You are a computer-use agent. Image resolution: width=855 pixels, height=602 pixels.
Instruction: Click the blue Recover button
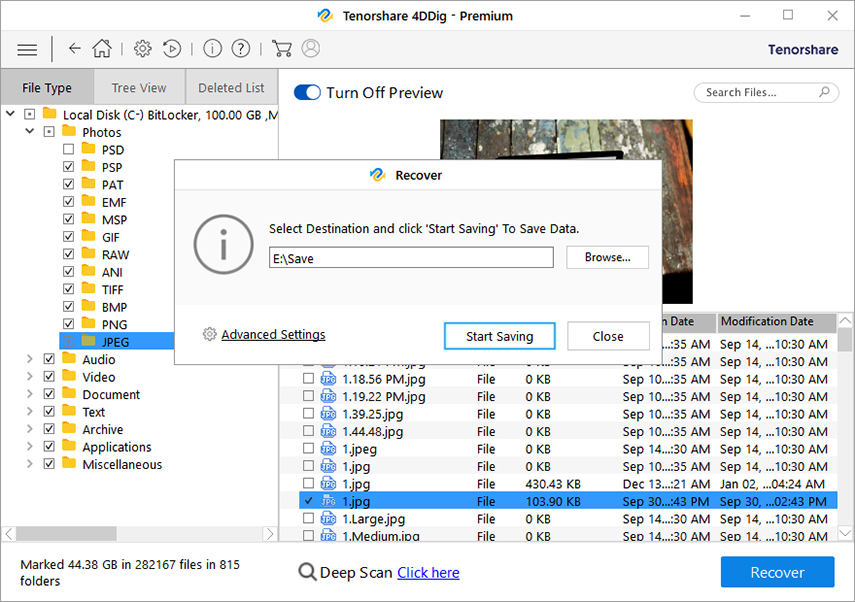(777, 572)
